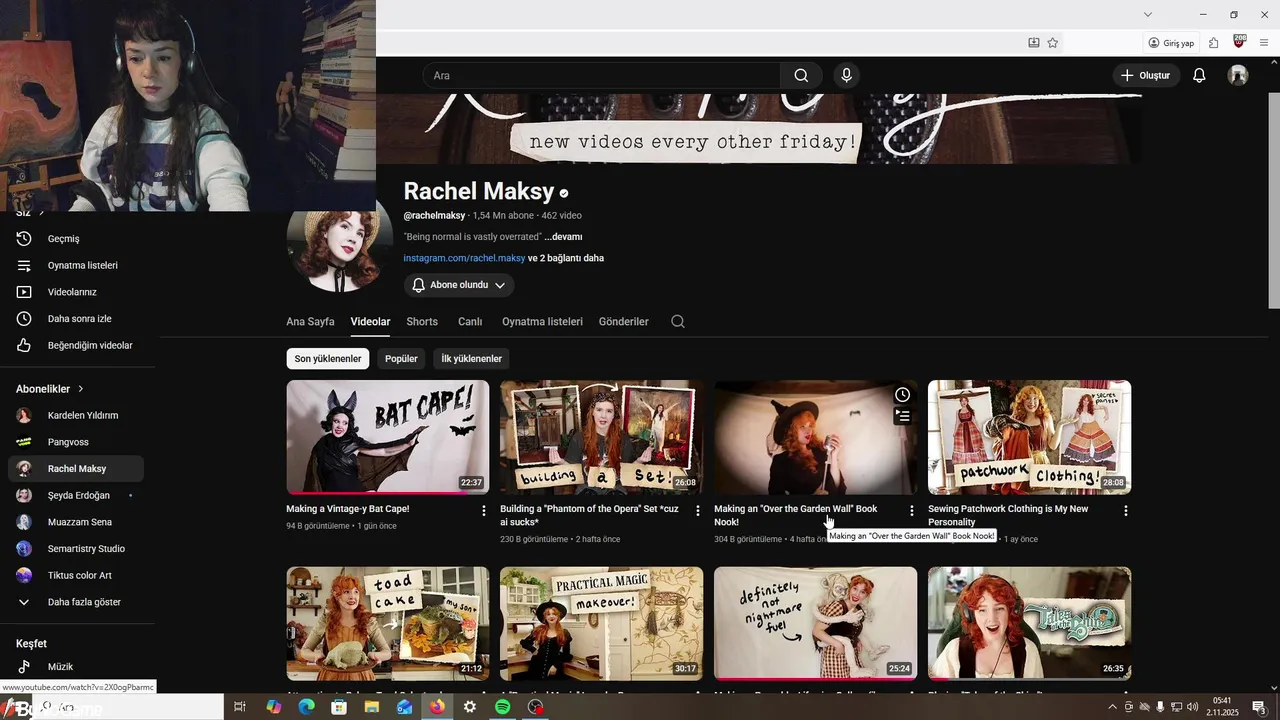1280x720 pixels.
Task: Click the watch-later clock icon on Garden Wall thumbnail
Action: click(902, 395)
